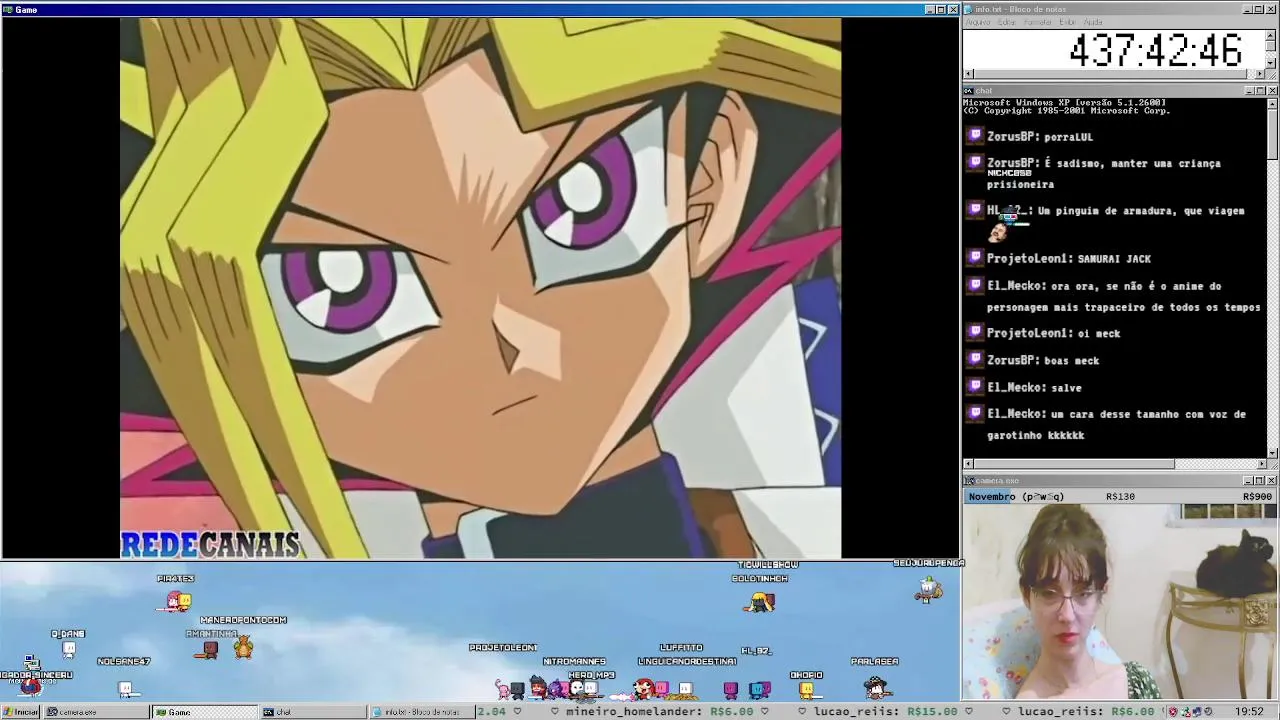Click Twitch icon beside 'porraLUL' message
The height and width of the screenshot is (720, 1280).
(976, 135)
